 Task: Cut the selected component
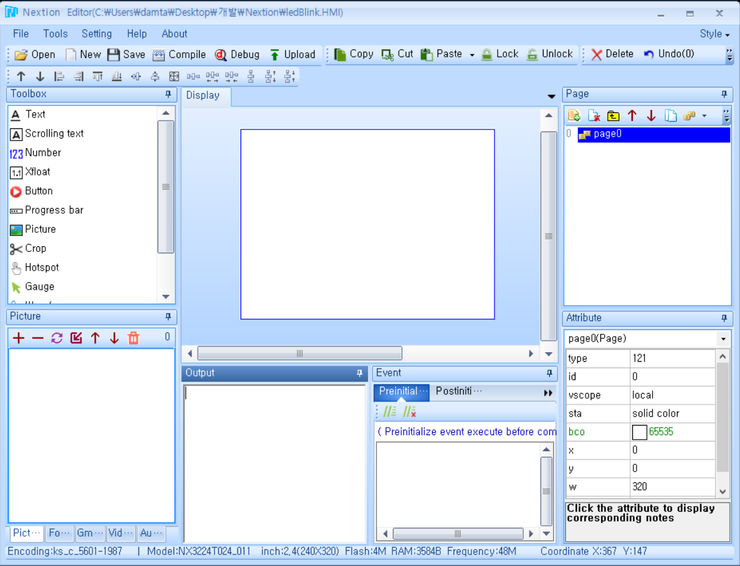(x=397, y=54)
